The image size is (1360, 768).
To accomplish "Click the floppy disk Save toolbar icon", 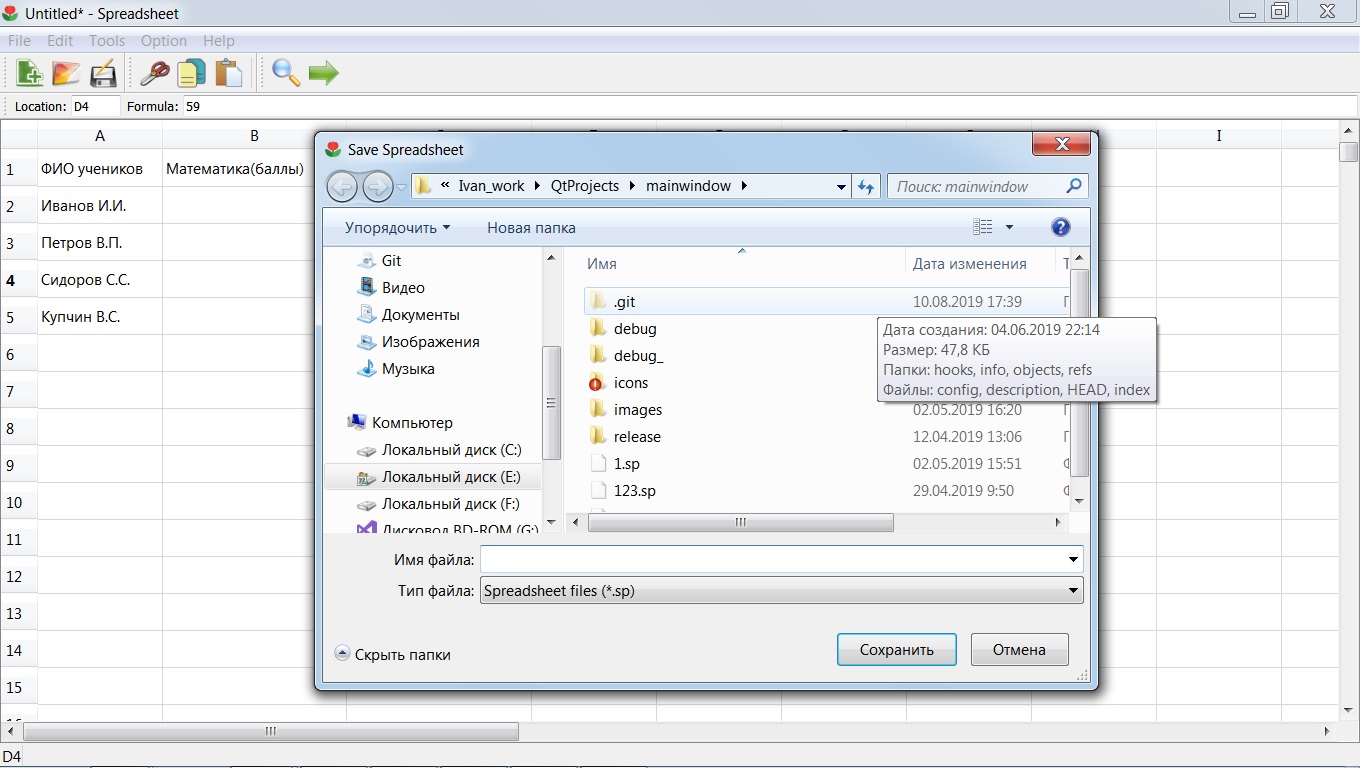I will pos(103,73).
